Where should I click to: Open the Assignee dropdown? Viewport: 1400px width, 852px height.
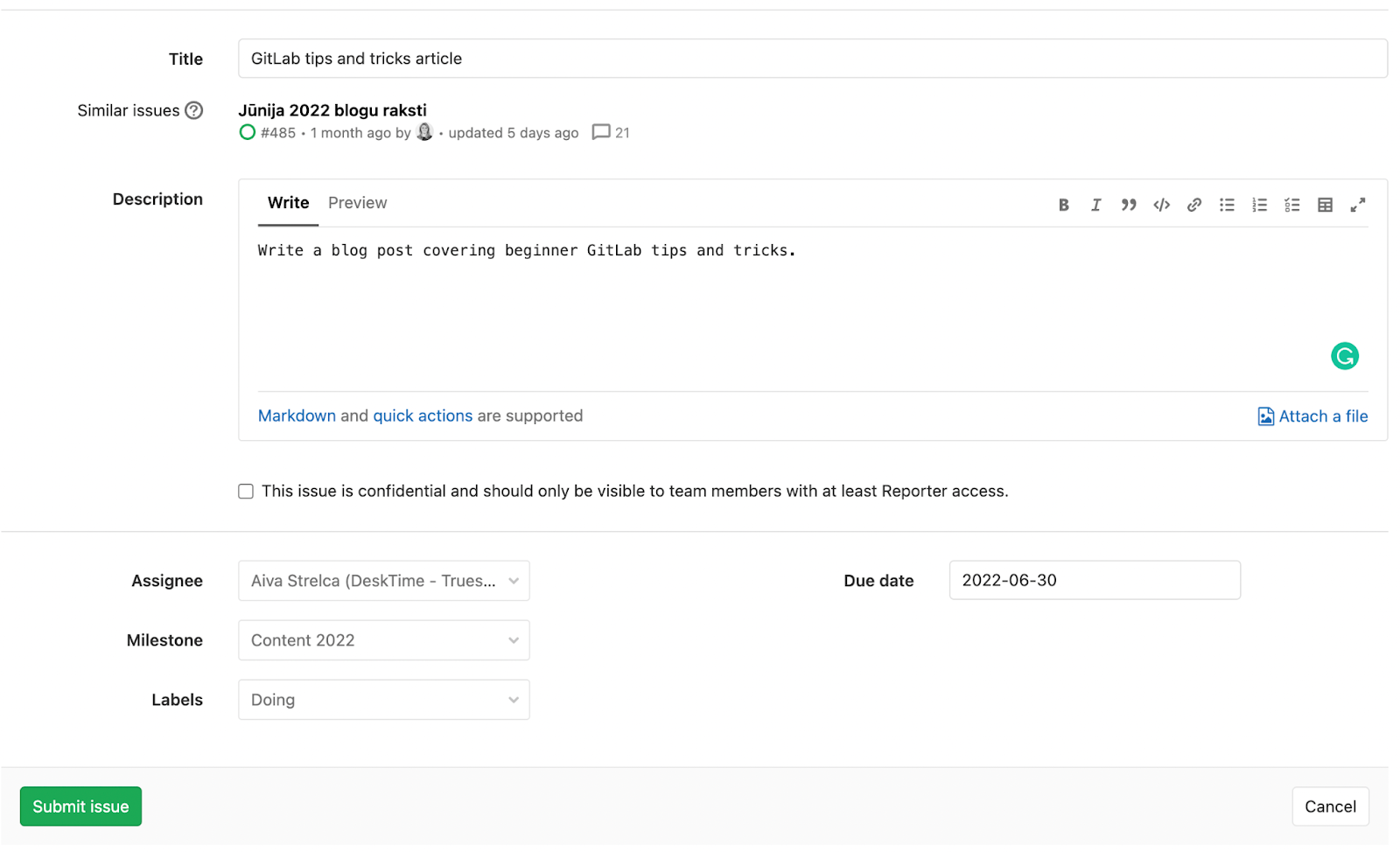(x=383, y=581)
